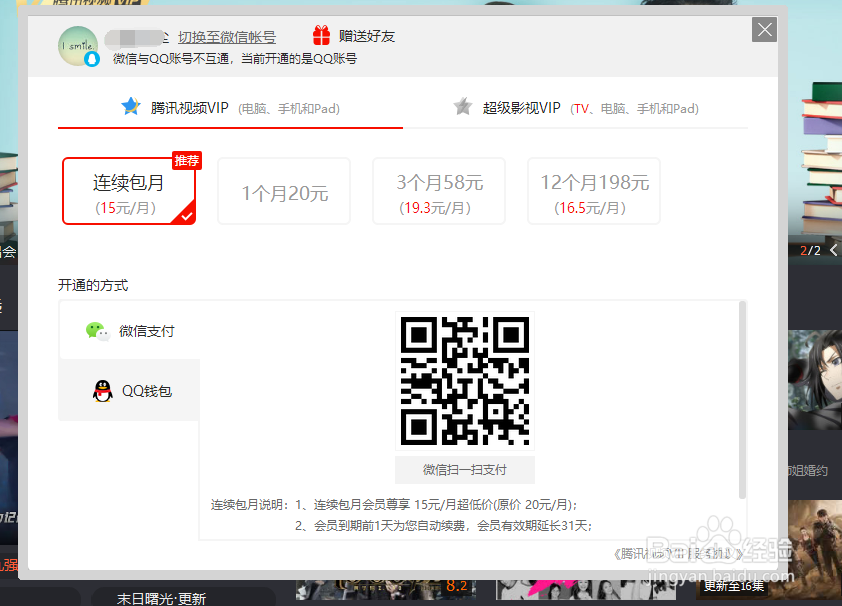Click 微信扫一扫支付 label

tap(465, 470)
